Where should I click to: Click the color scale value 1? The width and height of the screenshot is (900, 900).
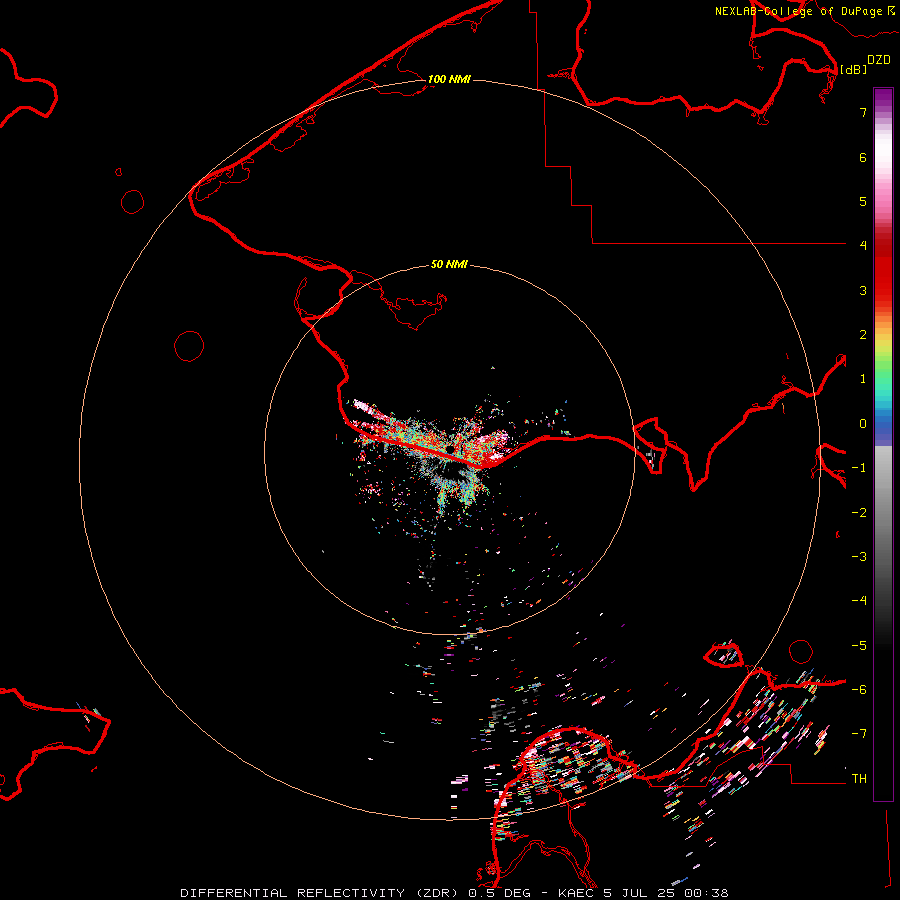[863, 379]
